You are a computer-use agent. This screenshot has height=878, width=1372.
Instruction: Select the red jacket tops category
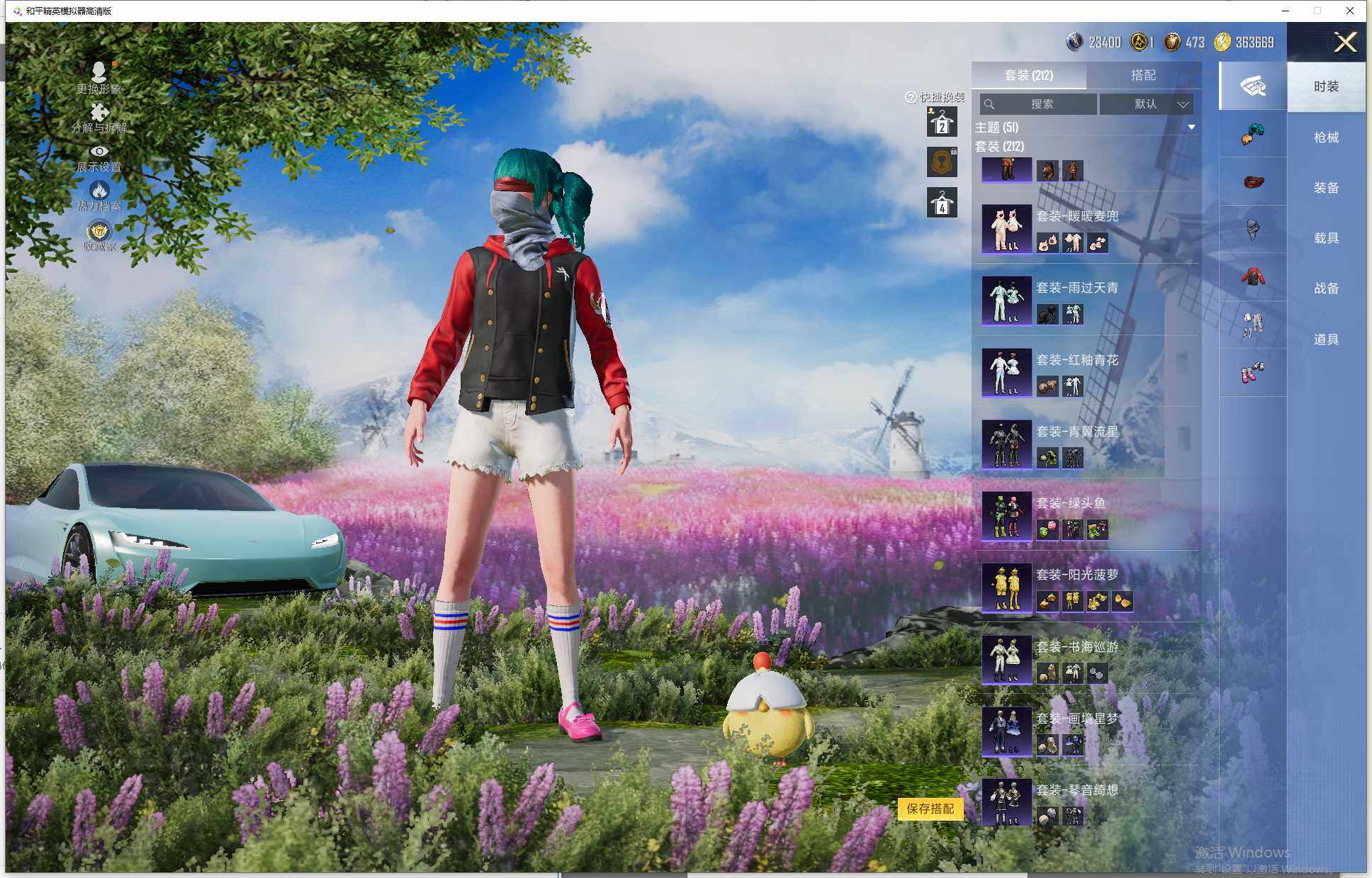point(1252,276)
